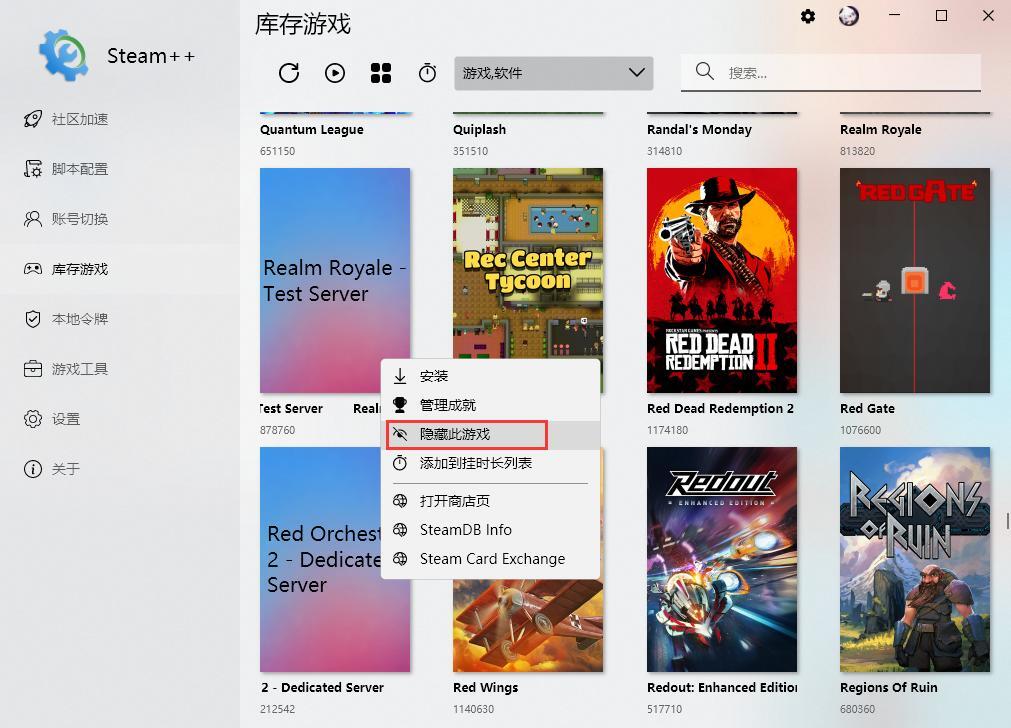
Task: Click the Red Wings title text
Action: point(485,687)
